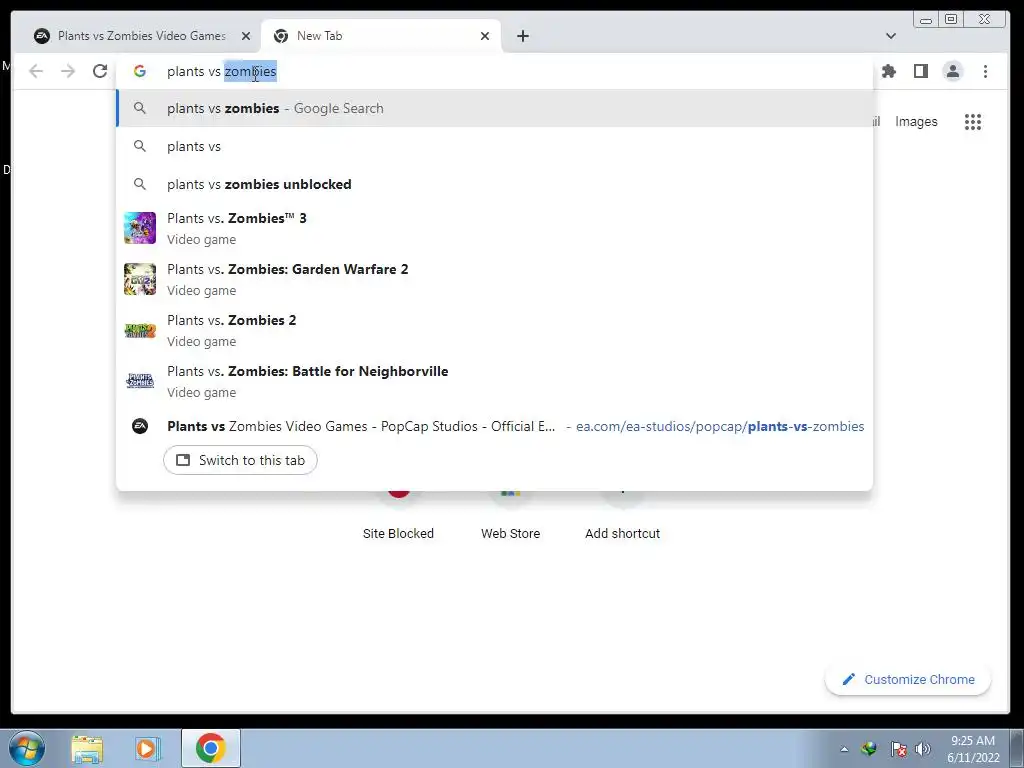1024x768 pixels.
Task: Show hidden system tray icons
Action: (844, 749)
